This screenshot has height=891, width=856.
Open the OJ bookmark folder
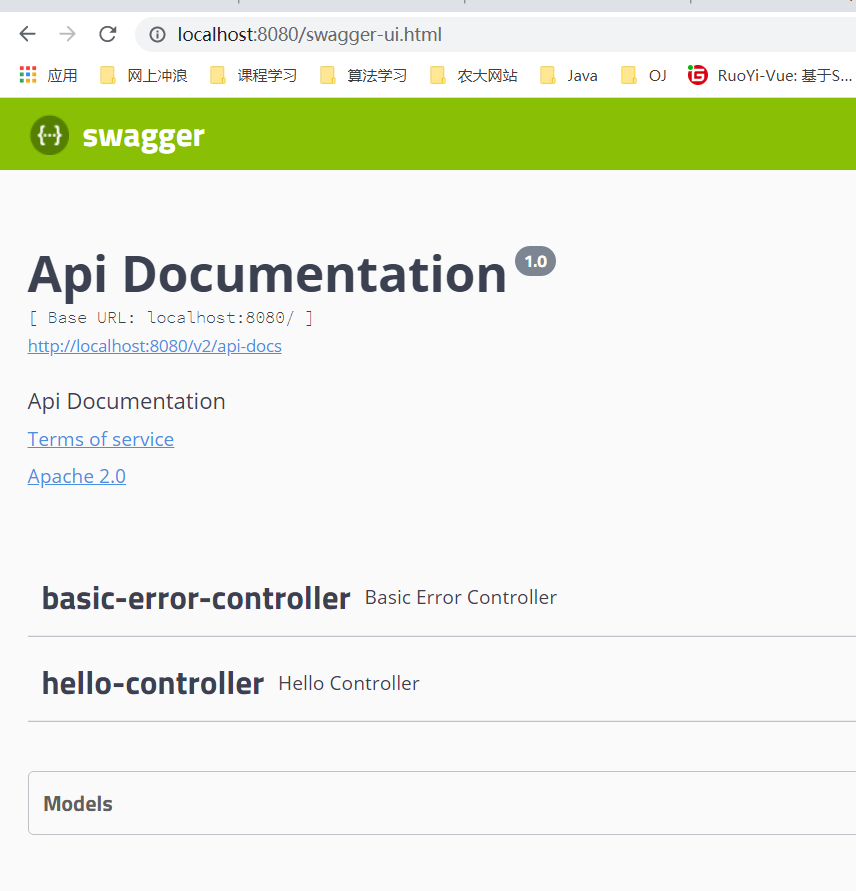pyautogui.click(x=644, y=75)
